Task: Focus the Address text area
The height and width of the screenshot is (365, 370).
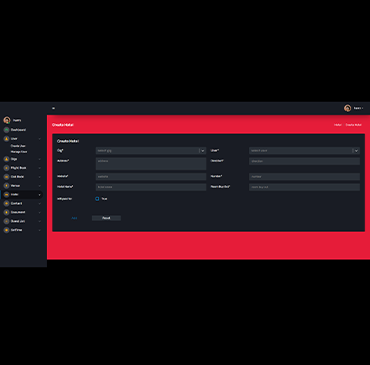Action: (151, 164)
